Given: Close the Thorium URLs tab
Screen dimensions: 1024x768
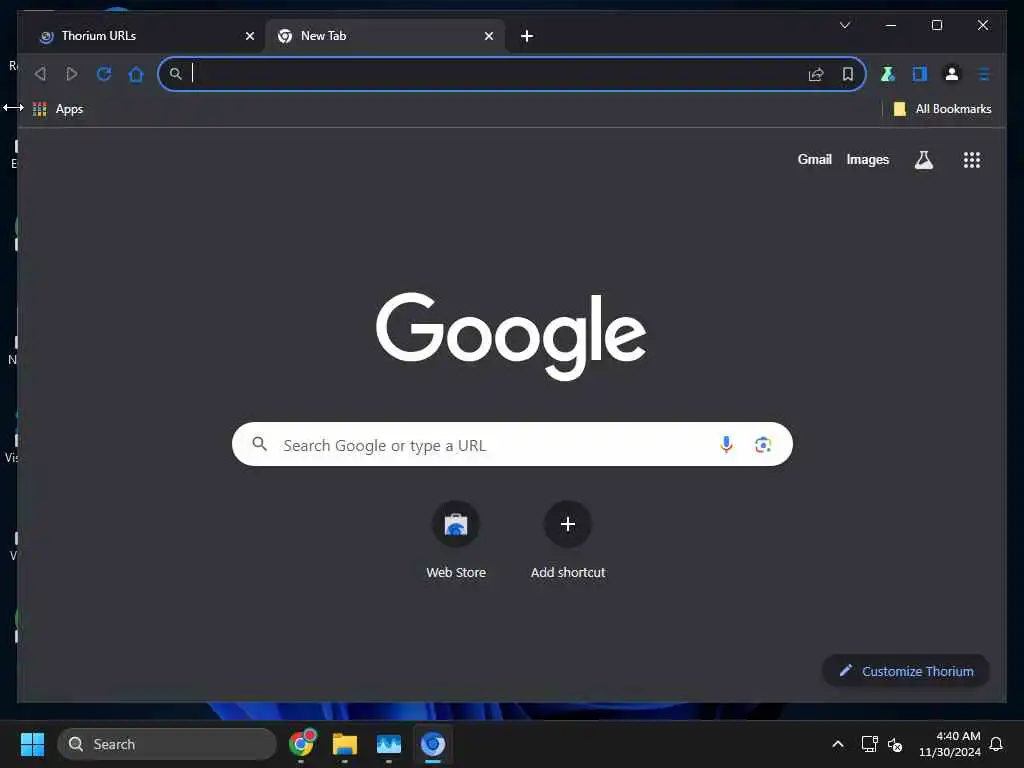Looking at the screenshot, I should 249,36.
